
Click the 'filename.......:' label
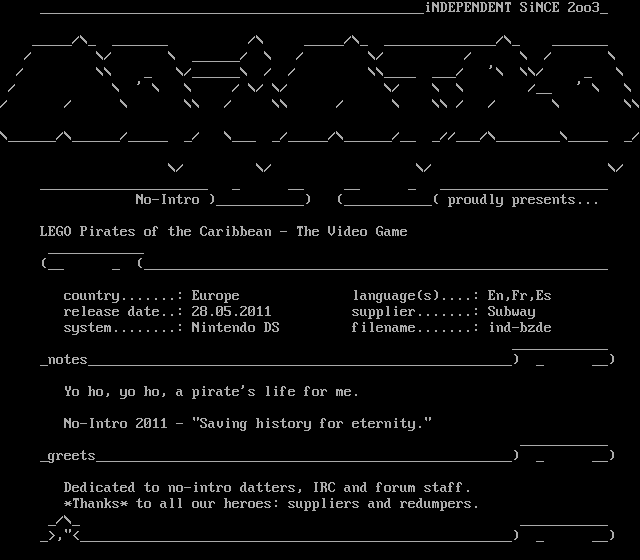coord(416,327)
